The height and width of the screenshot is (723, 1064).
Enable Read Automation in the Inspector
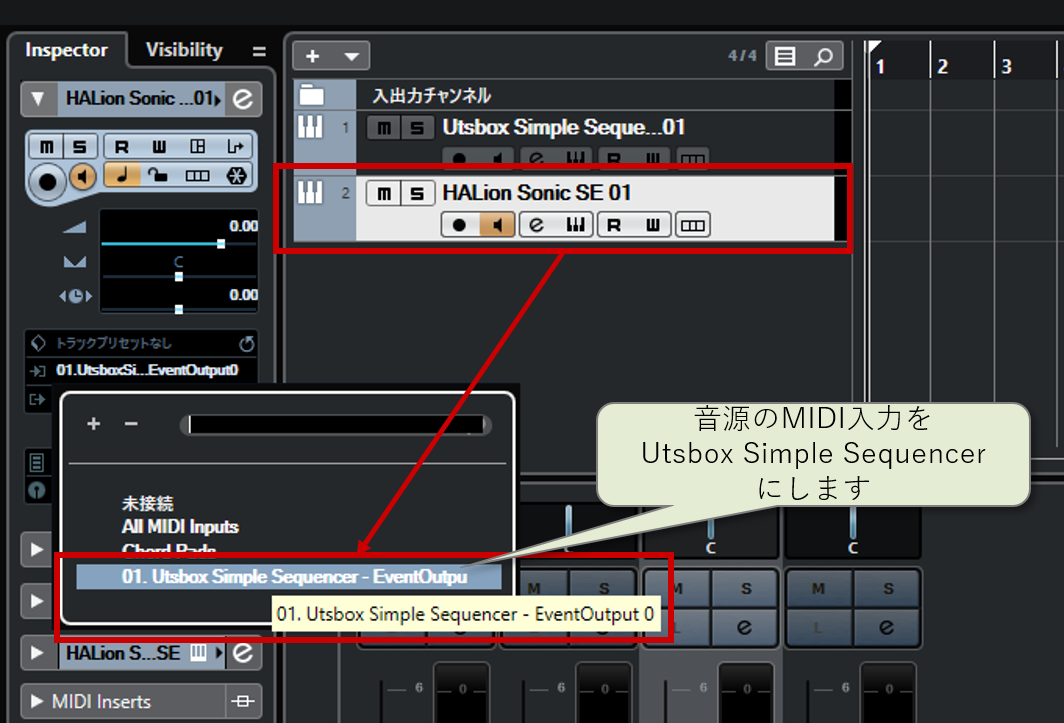(121, 147)
